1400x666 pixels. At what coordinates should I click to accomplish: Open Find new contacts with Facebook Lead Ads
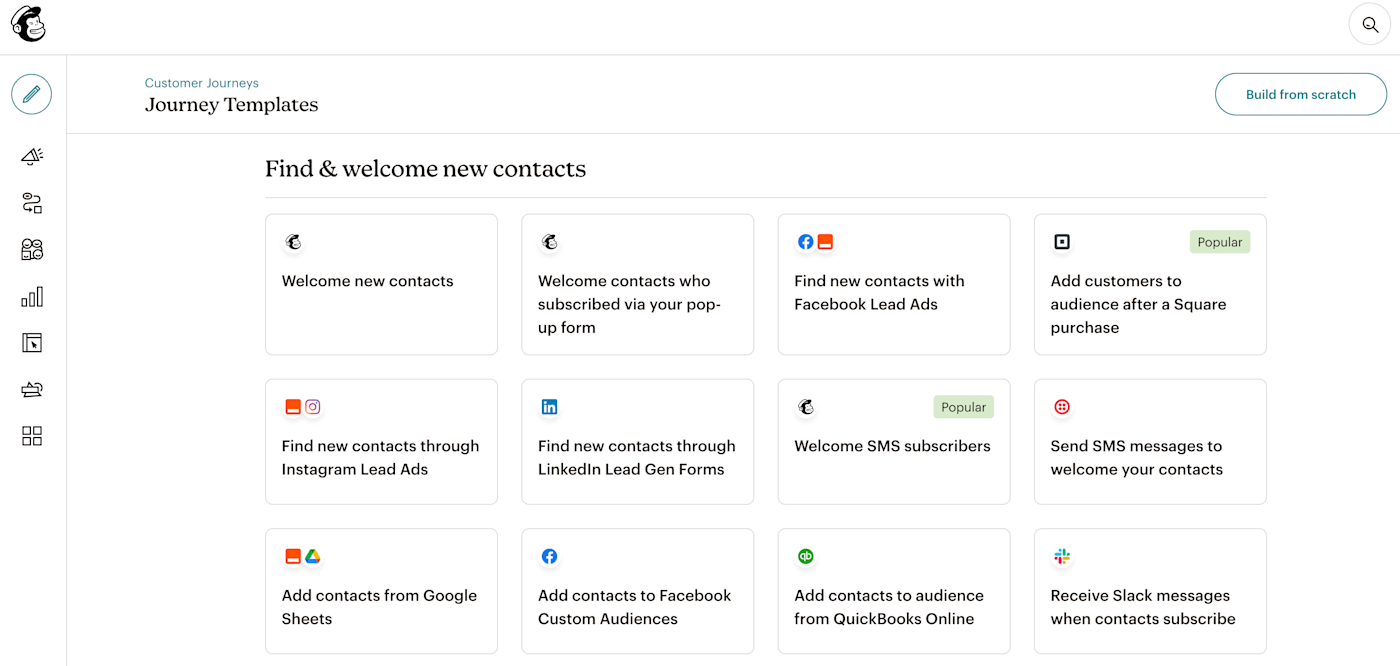pos(893,284)
